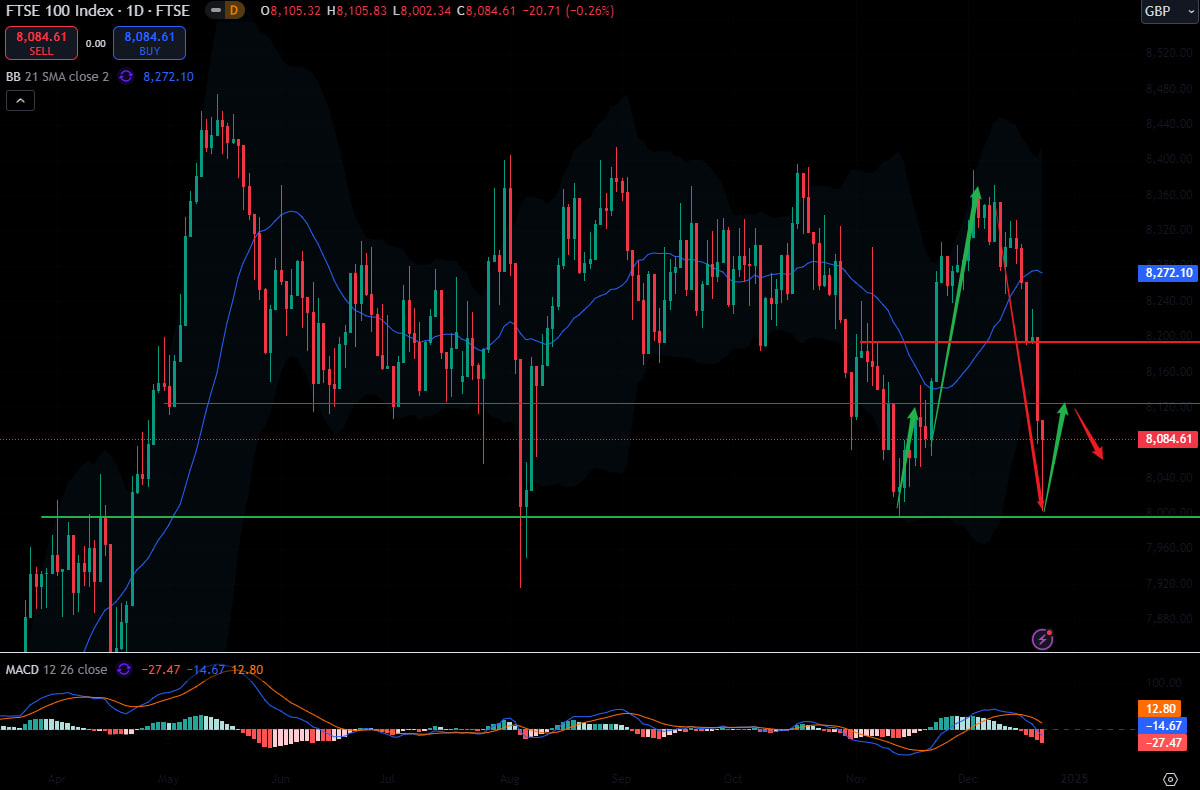This screenshot has height=790, width=1200.
Task: Click the Sep label on time axis
Action: coord(621,777)
